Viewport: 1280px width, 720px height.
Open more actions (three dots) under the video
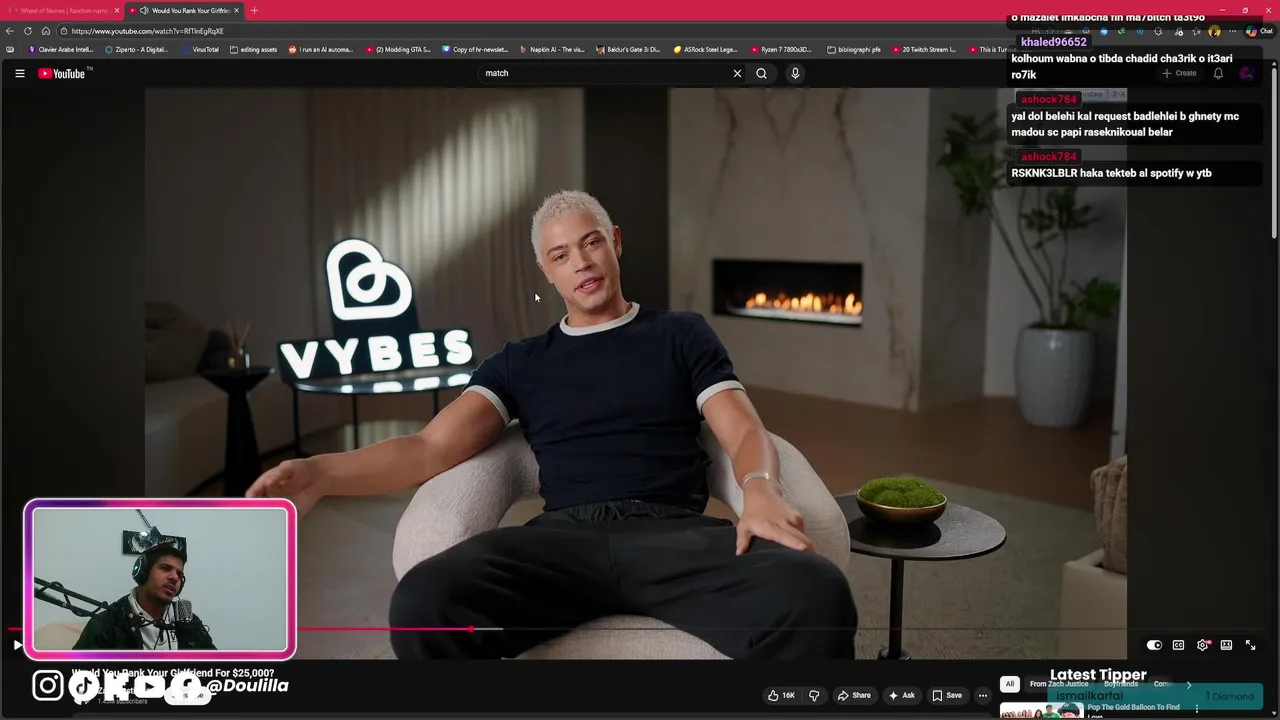point(983,695)
